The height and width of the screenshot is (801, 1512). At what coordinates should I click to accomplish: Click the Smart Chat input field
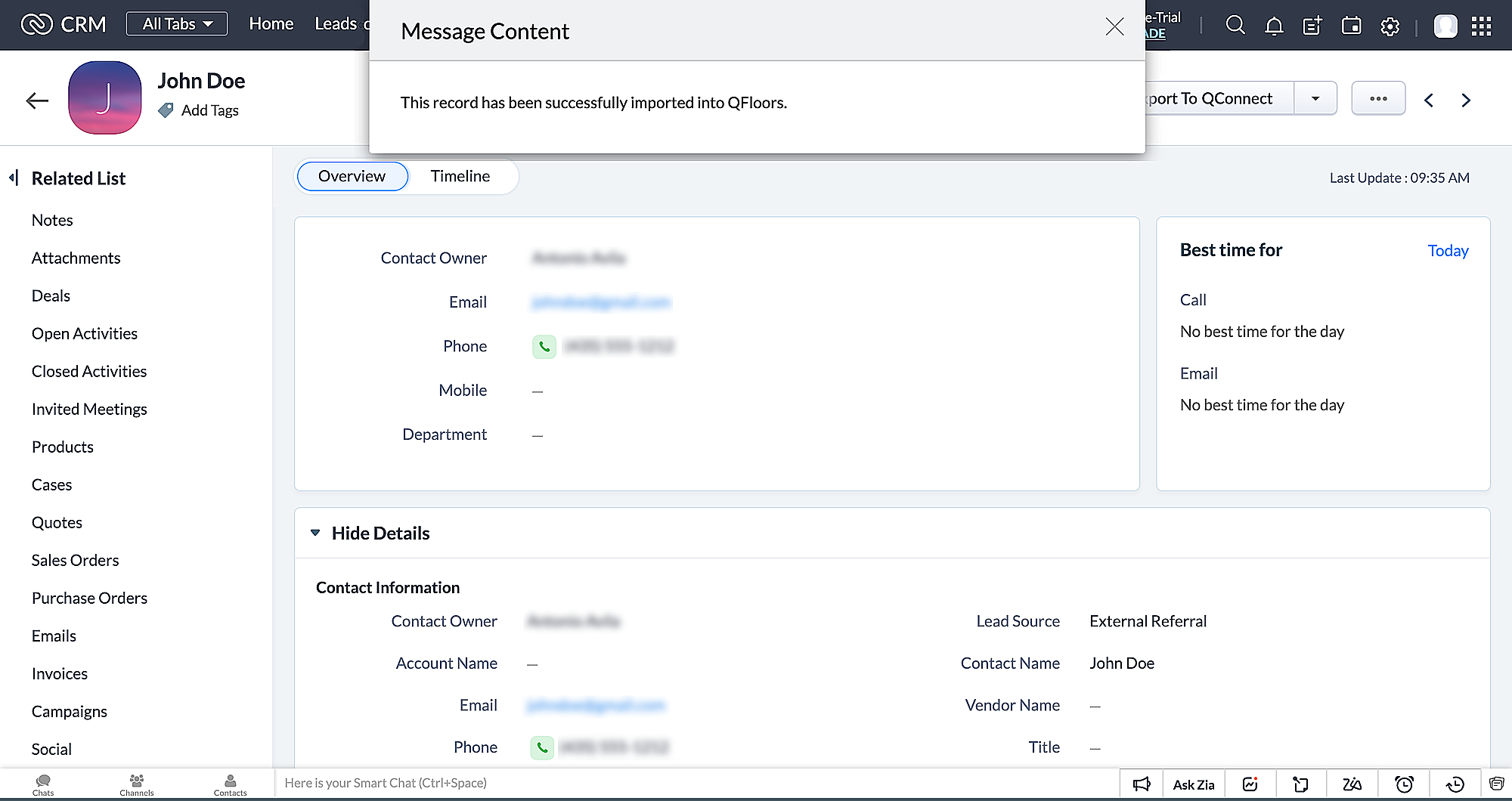pyautogui.click(x=696, y=784)
